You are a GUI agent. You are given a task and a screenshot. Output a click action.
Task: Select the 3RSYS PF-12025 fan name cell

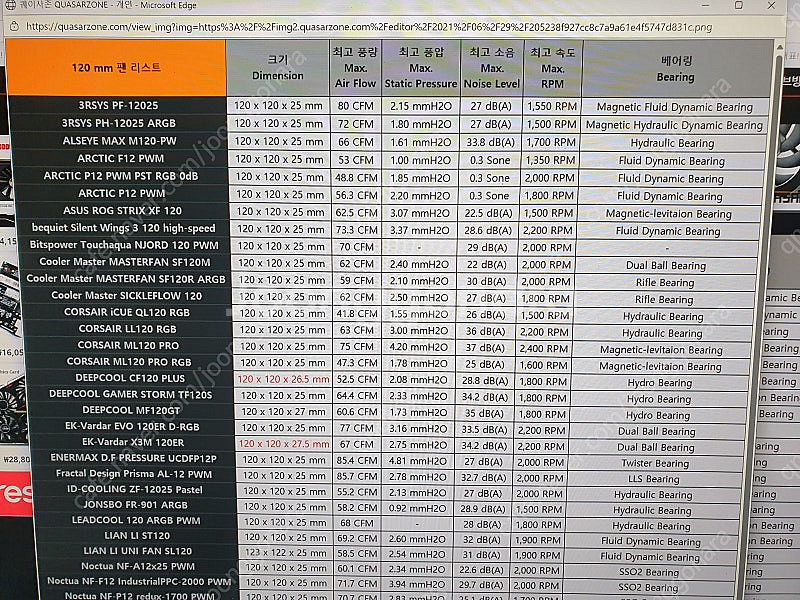pos(121,106)
